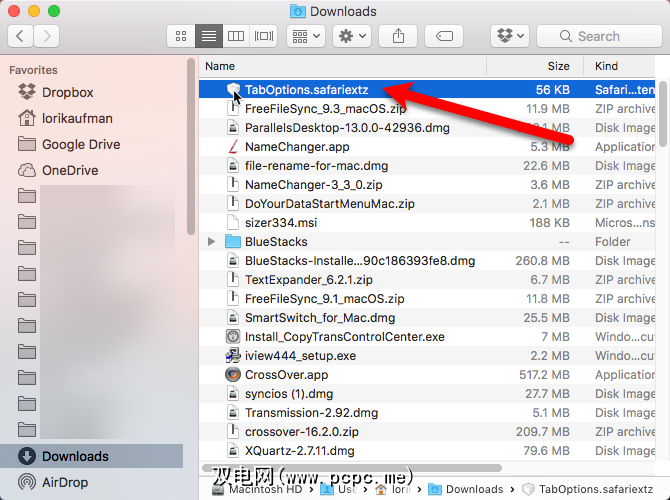Click the 517.2 MB size value
The height and width of the screenshot is (500, 670).
tap(544, 375)
